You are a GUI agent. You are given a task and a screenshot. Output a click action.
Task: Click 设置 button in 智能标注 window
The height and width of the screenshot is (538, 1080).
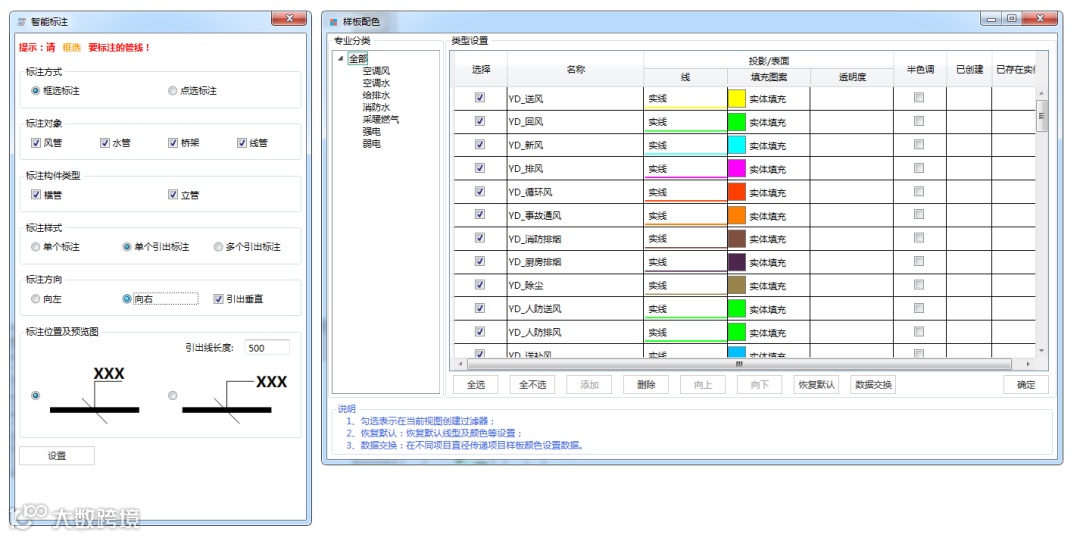57,456
